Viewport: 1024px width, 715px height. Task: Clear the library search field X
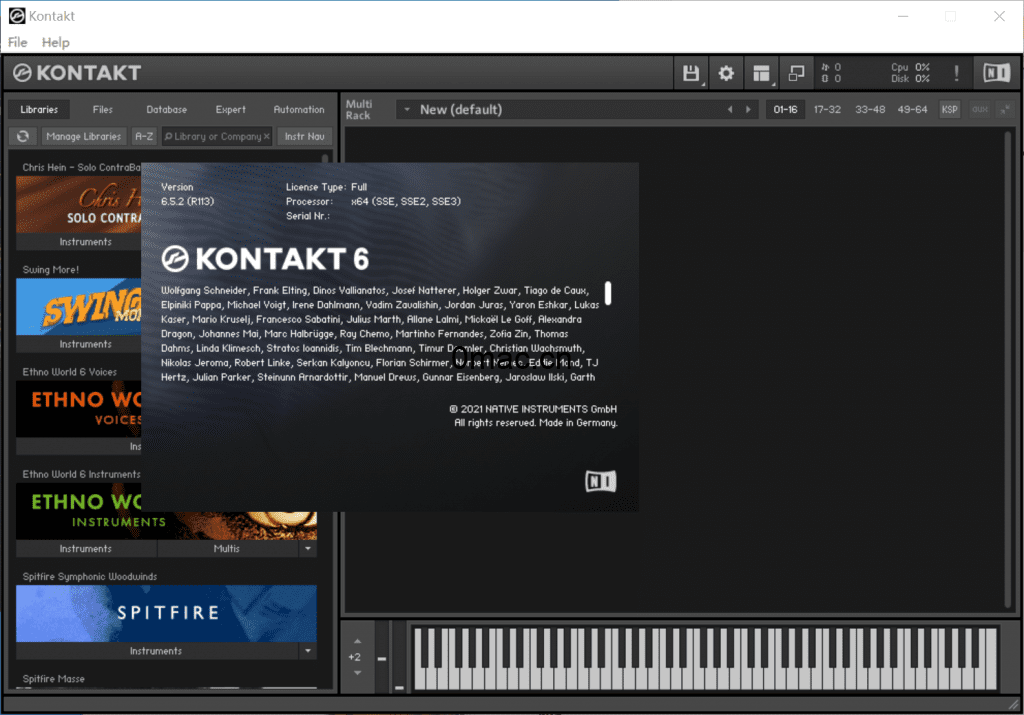pos(266,136)
